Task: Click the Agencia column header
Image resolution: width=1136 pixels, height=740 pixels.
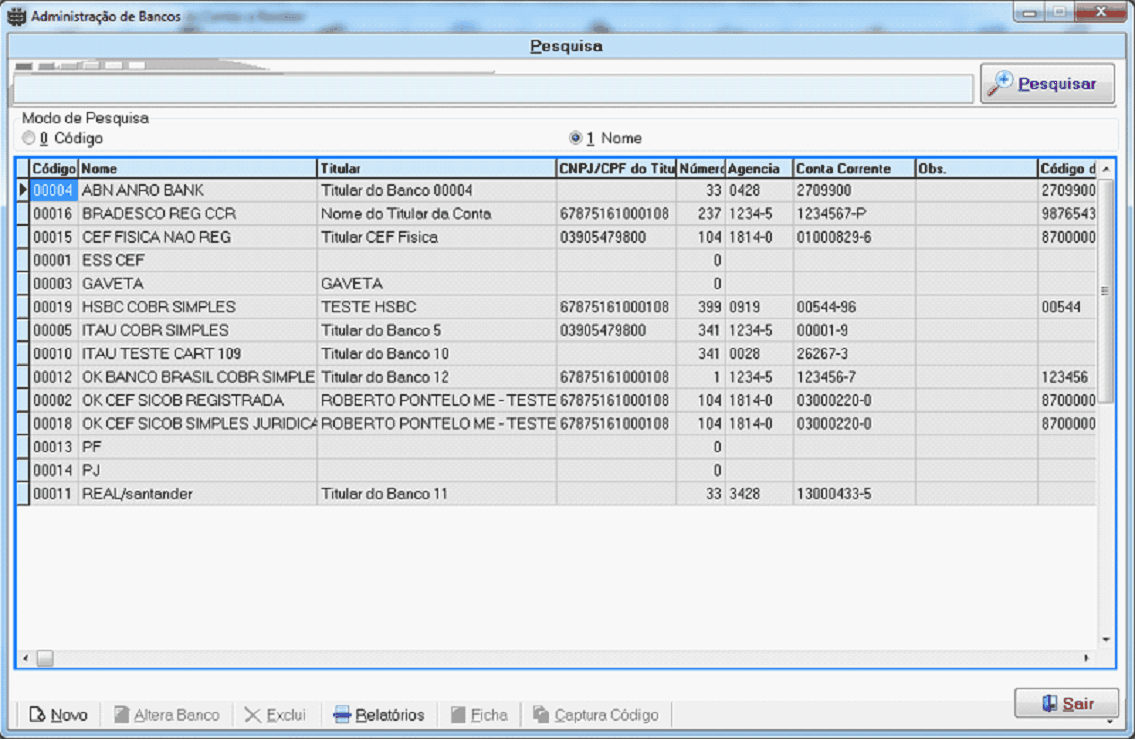Action: tap(759, 169)
